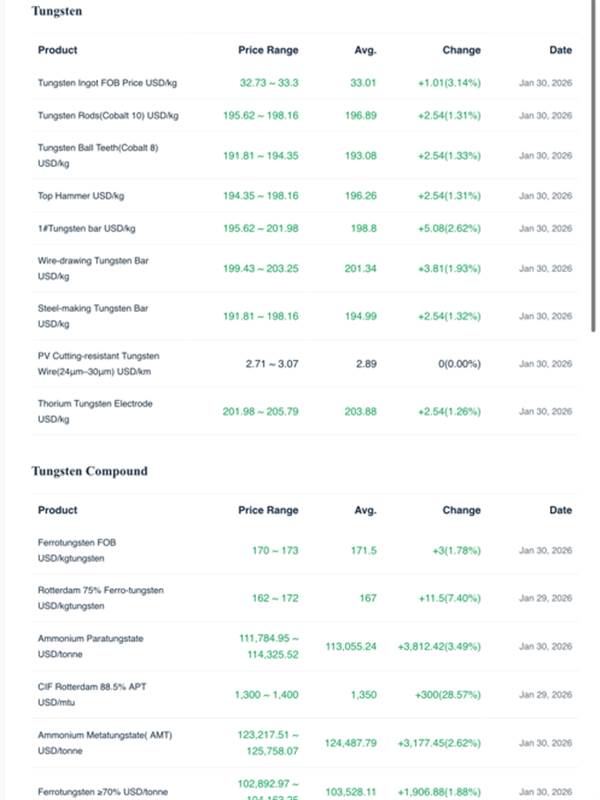Viewport: 600px width, 800px height.
Task: Click the Tungsten Ingot FOB Price product
Action: click(x=108, y=83)
